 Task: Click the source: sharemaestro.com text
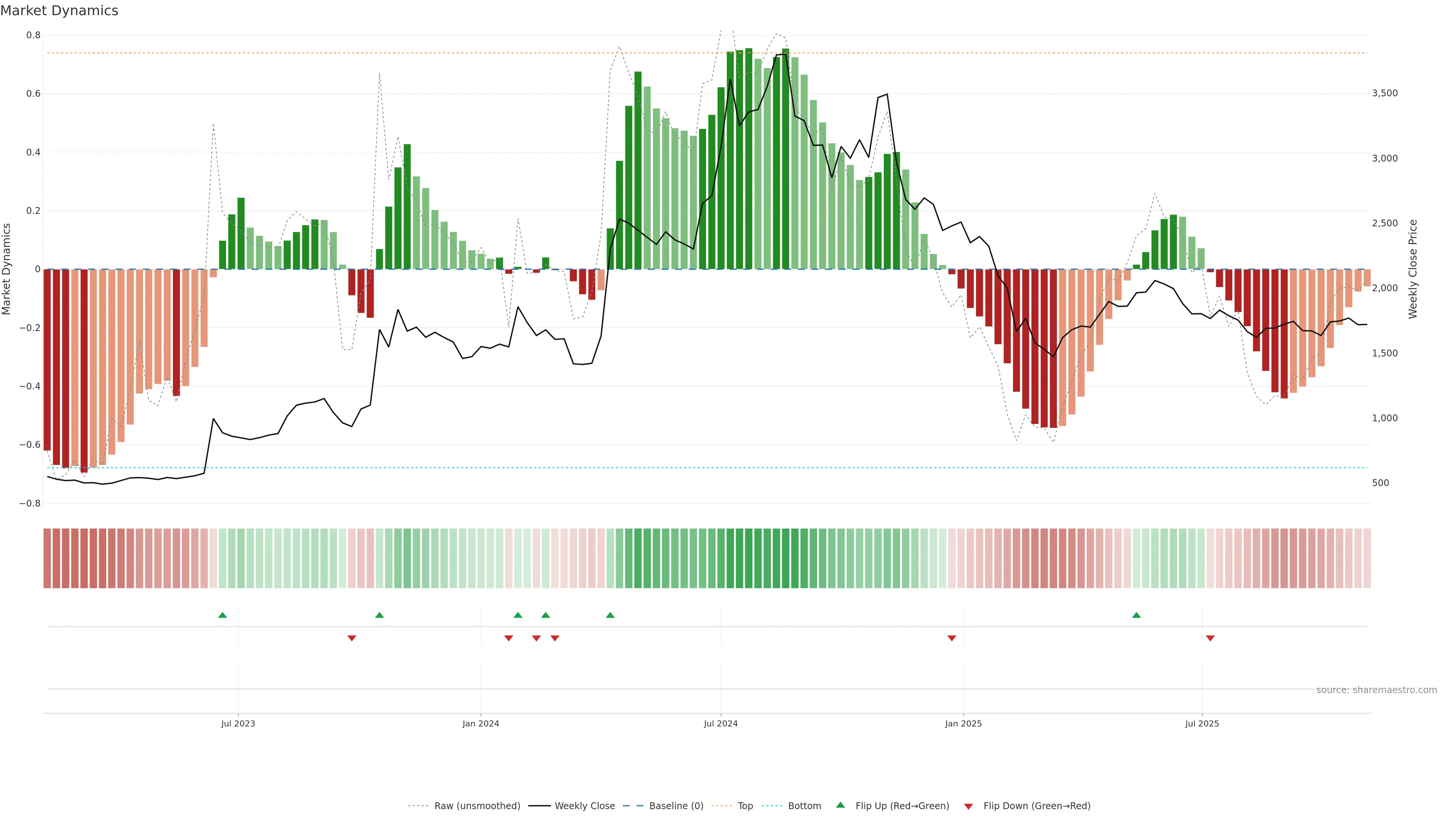point(1376,690)
